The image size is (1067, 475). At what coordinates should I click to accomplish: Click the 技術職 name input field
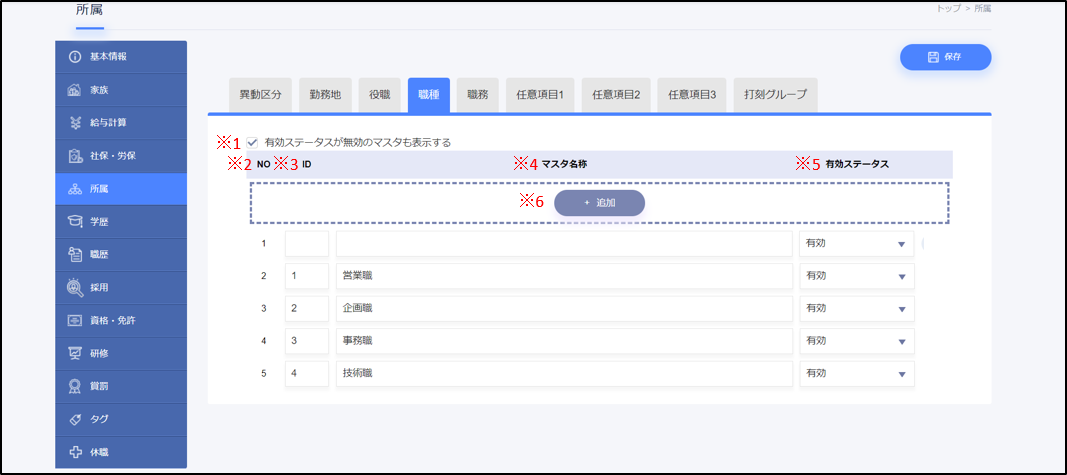coord(564,374)
